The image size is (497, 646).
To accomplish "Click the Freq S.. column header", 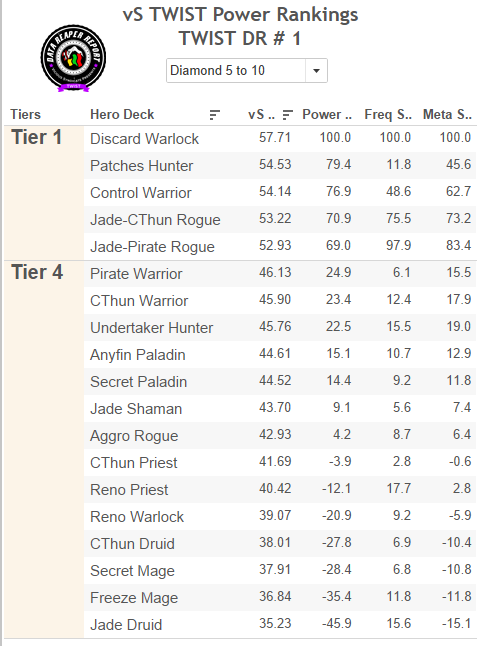I will pyautogui.click(x=388, y=114).
